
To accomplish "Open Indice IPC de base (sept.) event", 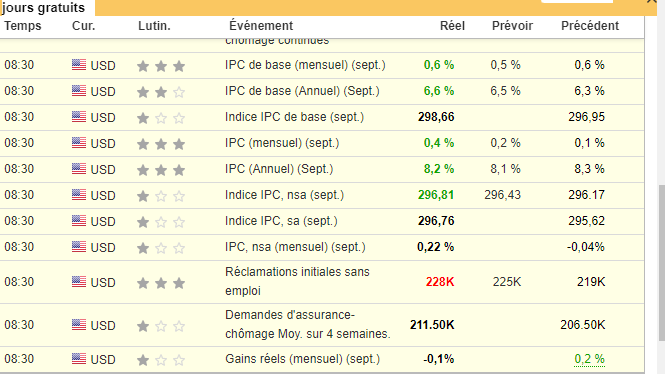I will coord(294,117).
